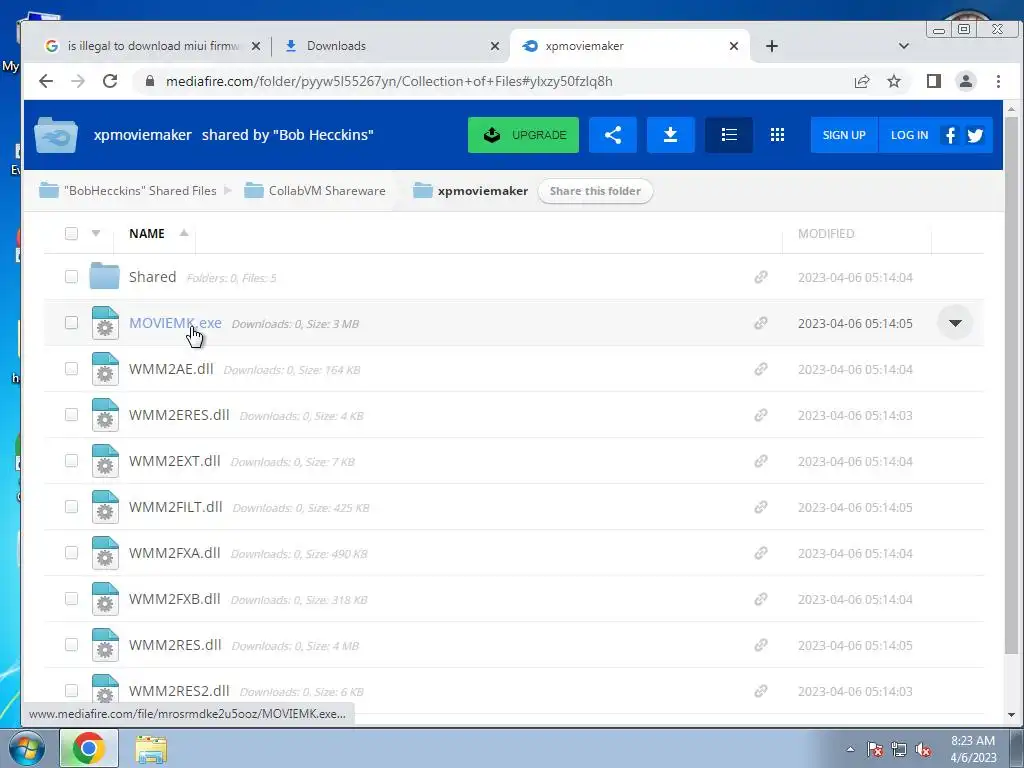
Task: Toggle sort order arrow next to NAME
Action: coord(184,232)
